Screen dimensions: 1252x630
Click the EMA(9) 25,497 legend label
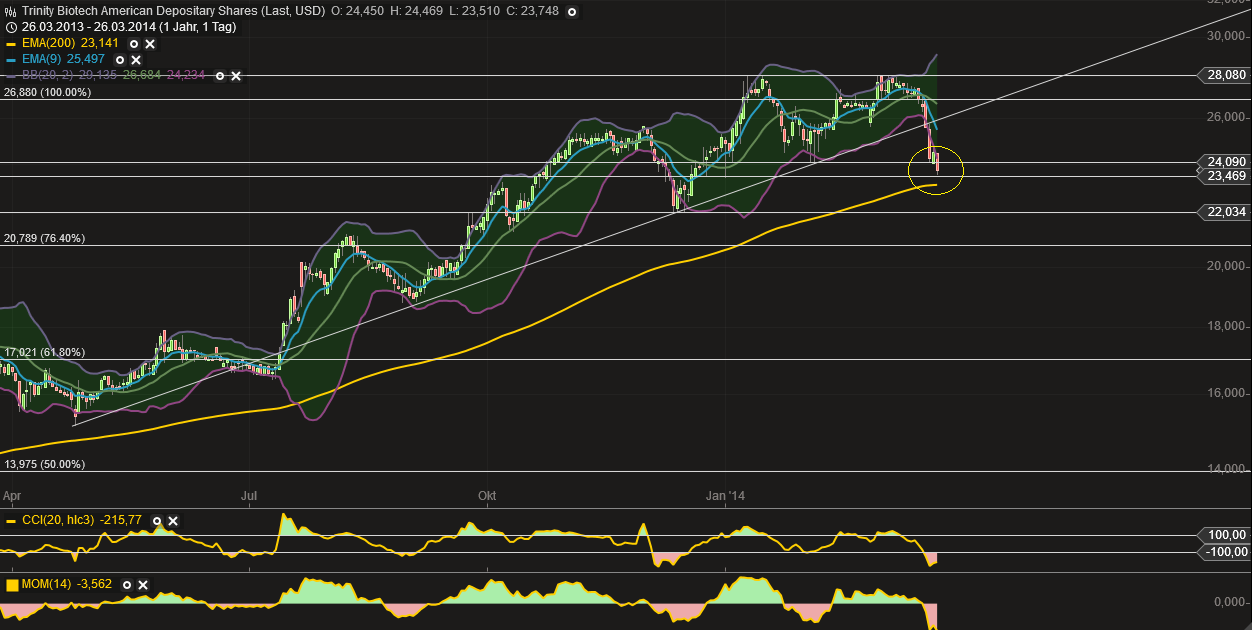[x=64, y=60]
